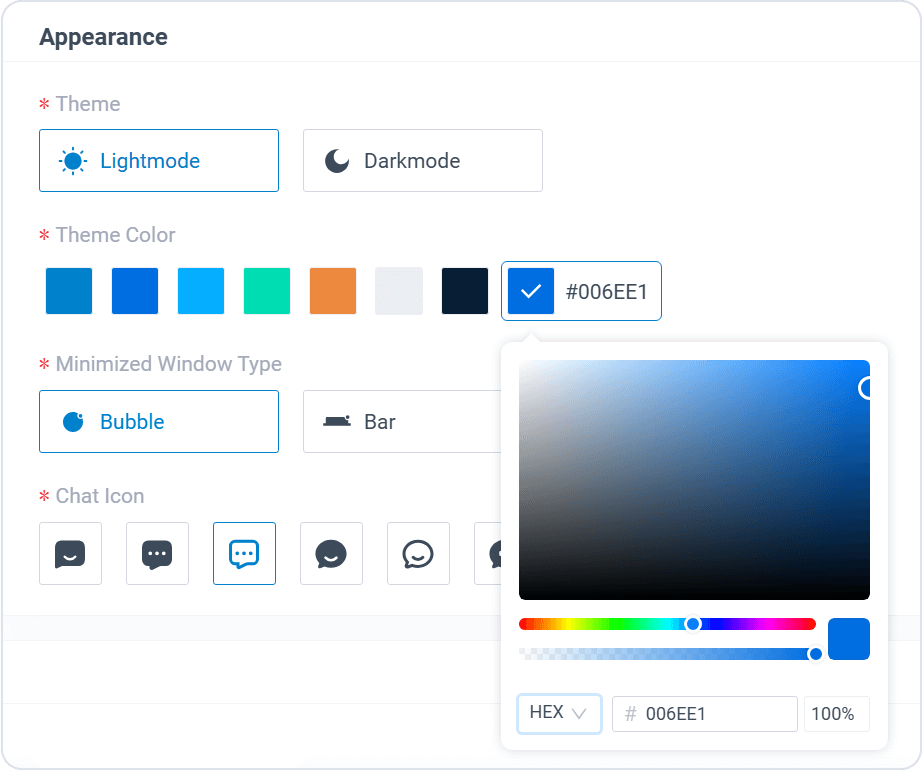Pick the square smiley chat icon
The width and height of the screenshot is (924, 772).
70,554
